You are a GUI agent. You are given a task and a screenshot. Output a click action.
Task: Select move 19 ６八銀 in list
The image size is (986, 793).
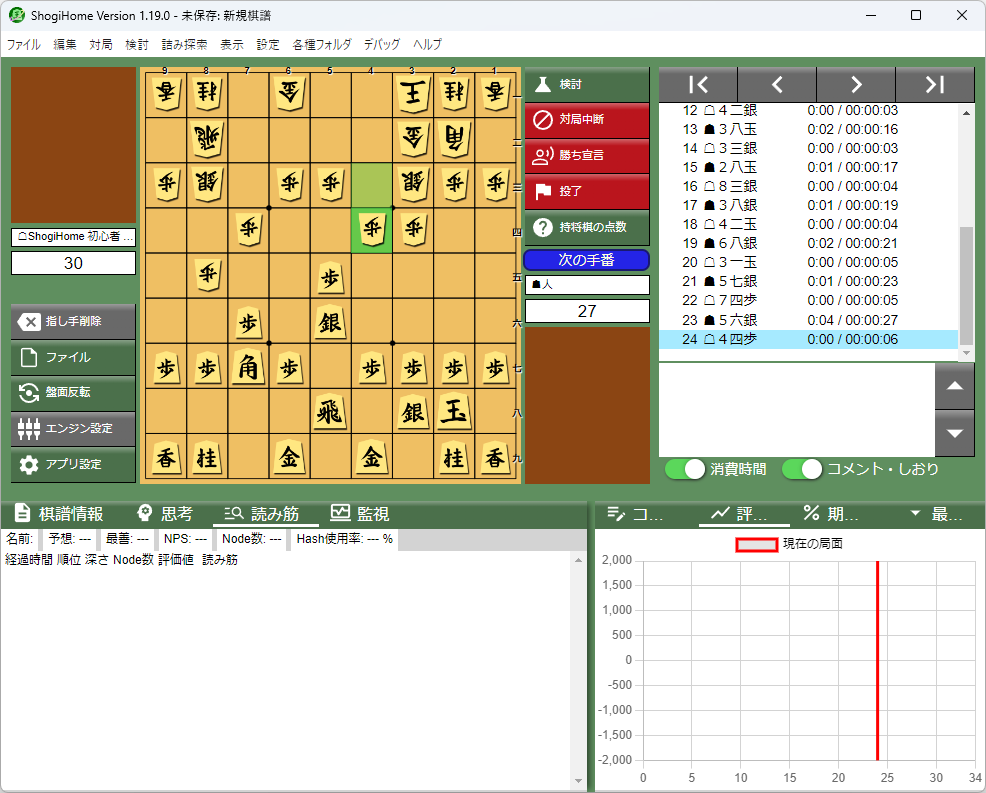point(808,243)
